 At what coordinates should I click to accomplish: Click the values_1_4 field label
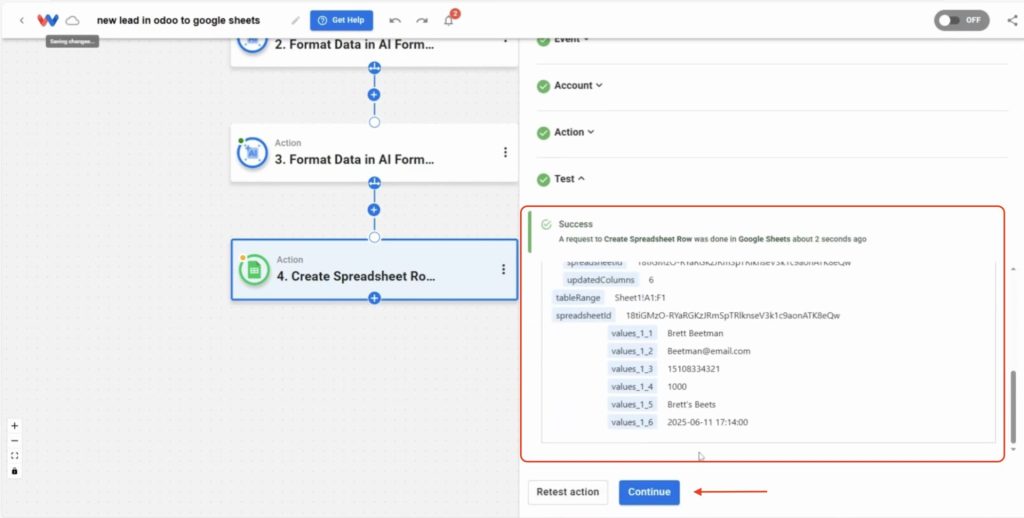coord(632,387)
